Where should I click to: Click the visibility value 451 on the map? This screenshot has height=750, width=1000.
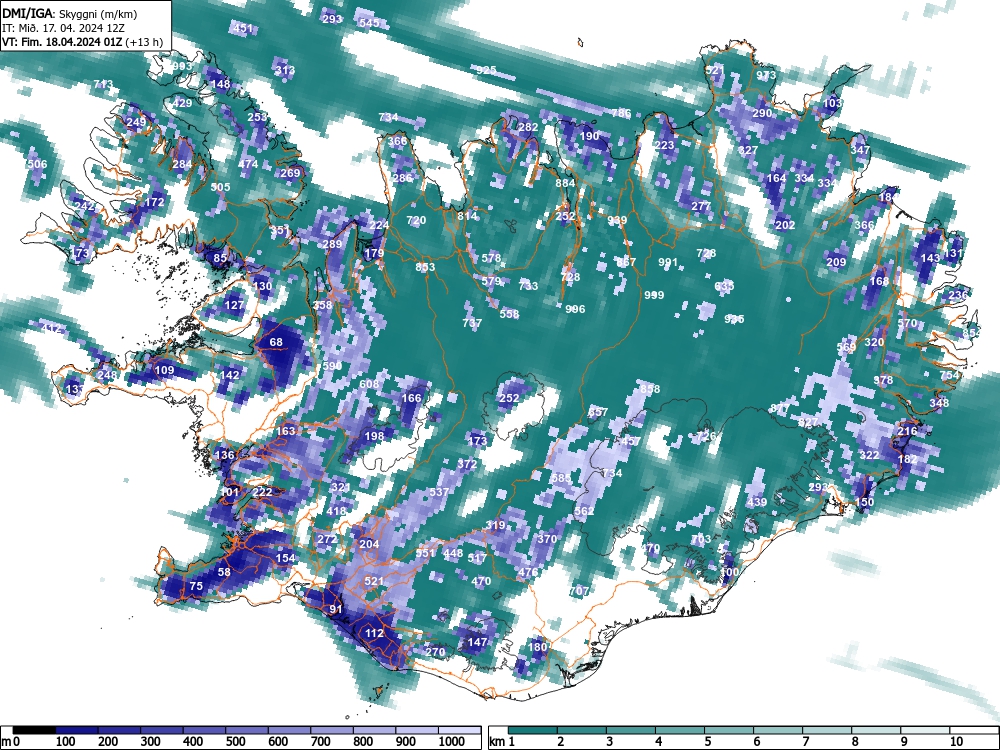243,28
